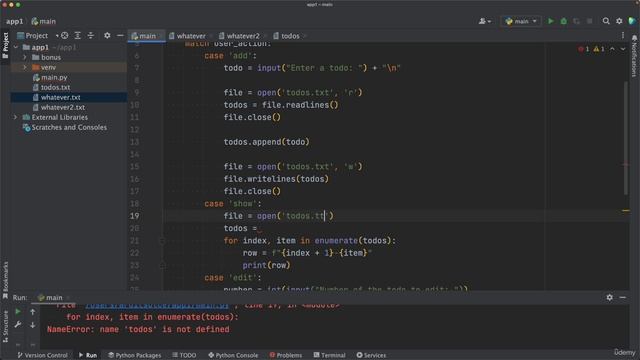640x360 pixels.
Task: Open the user account icon menu
Action: click(484, 21)
